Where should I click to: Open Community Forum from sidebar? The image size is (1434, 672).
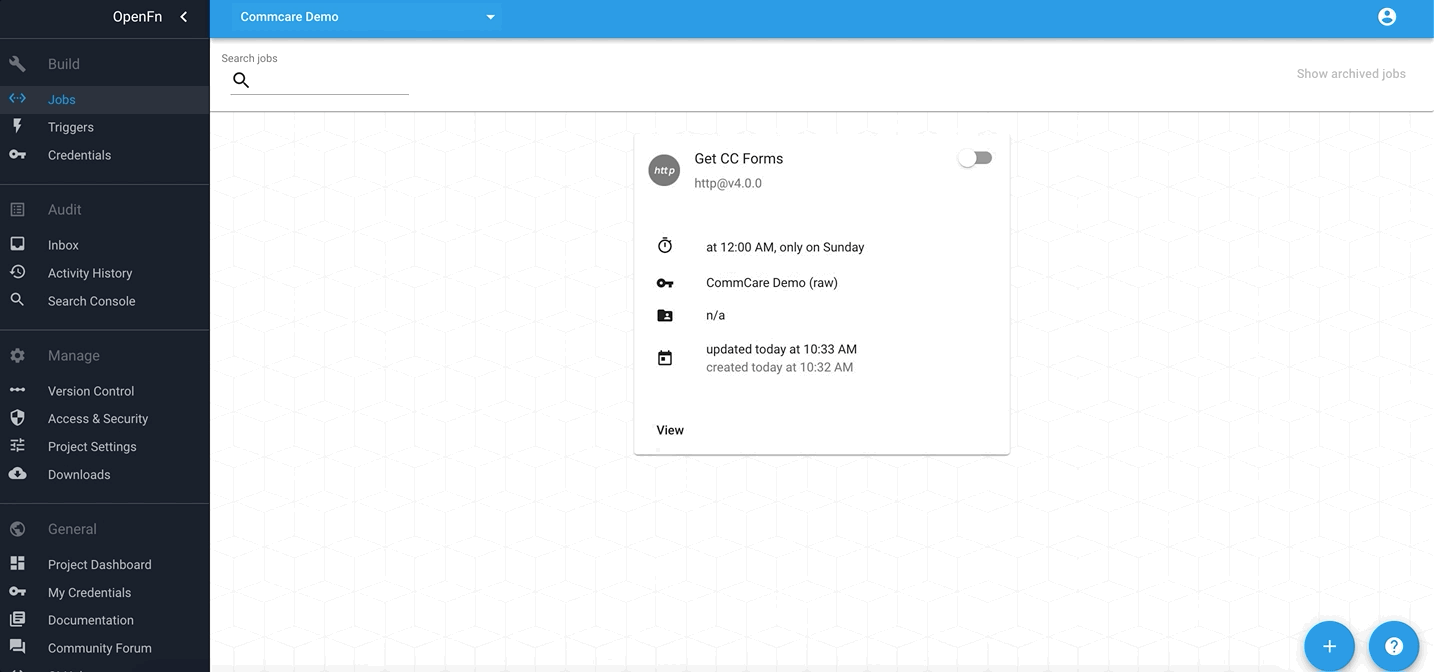100,648
